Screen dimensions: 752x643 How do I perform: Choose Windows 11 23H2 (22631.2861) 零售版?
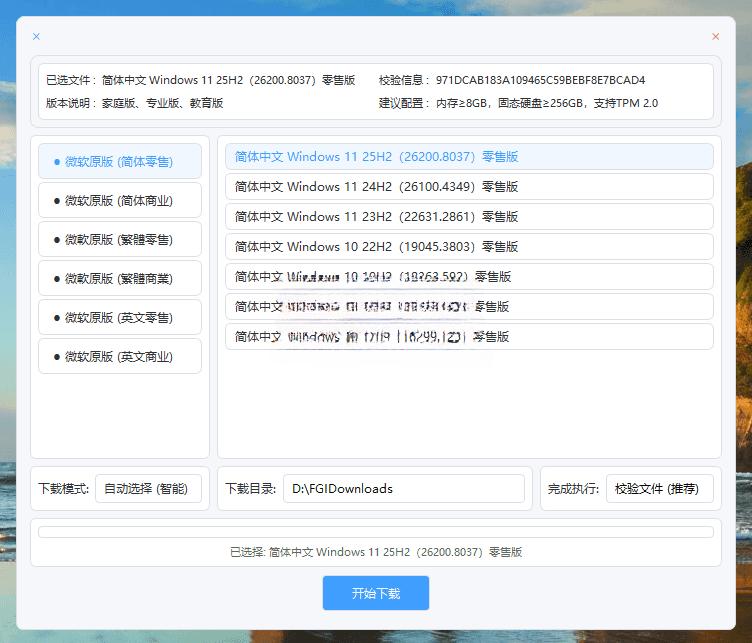(x=469, y=217)
